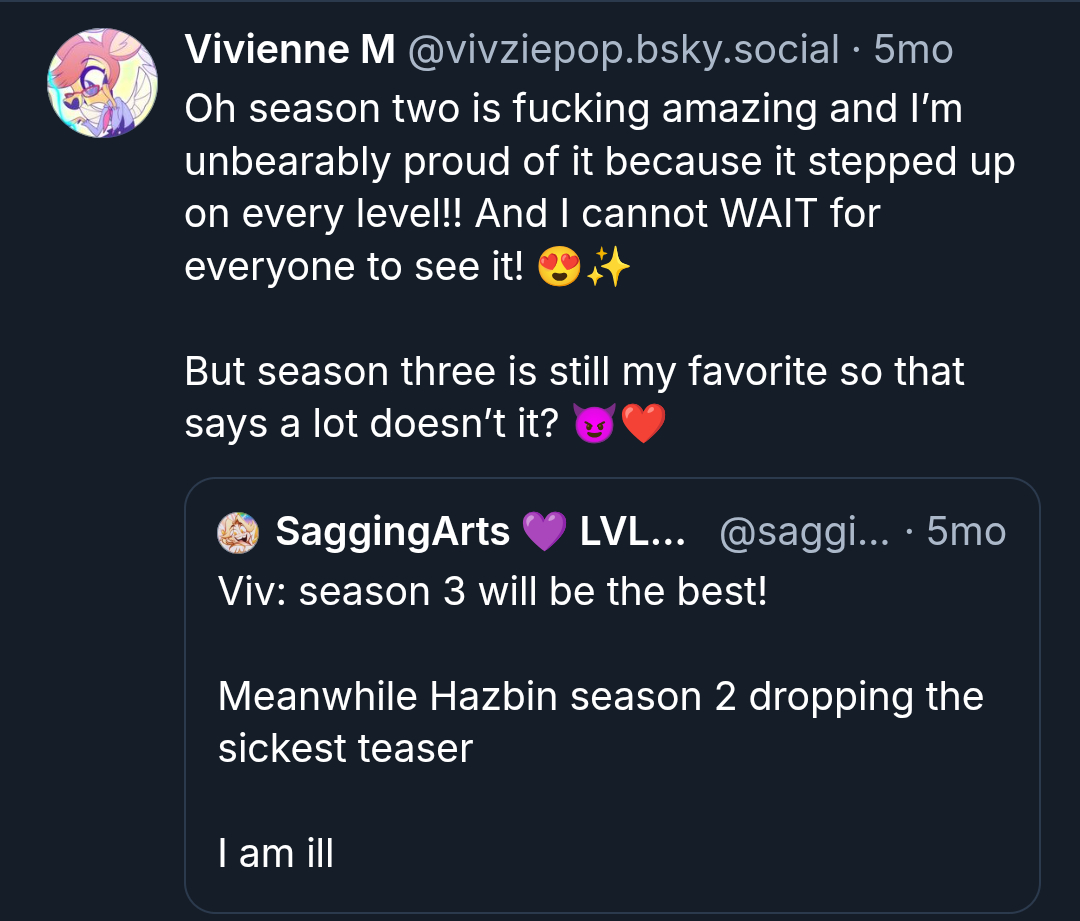Viewport: 1080px width, 921px height.
Task: Open the SaggingArts display name link
Action: pos(392,533)
